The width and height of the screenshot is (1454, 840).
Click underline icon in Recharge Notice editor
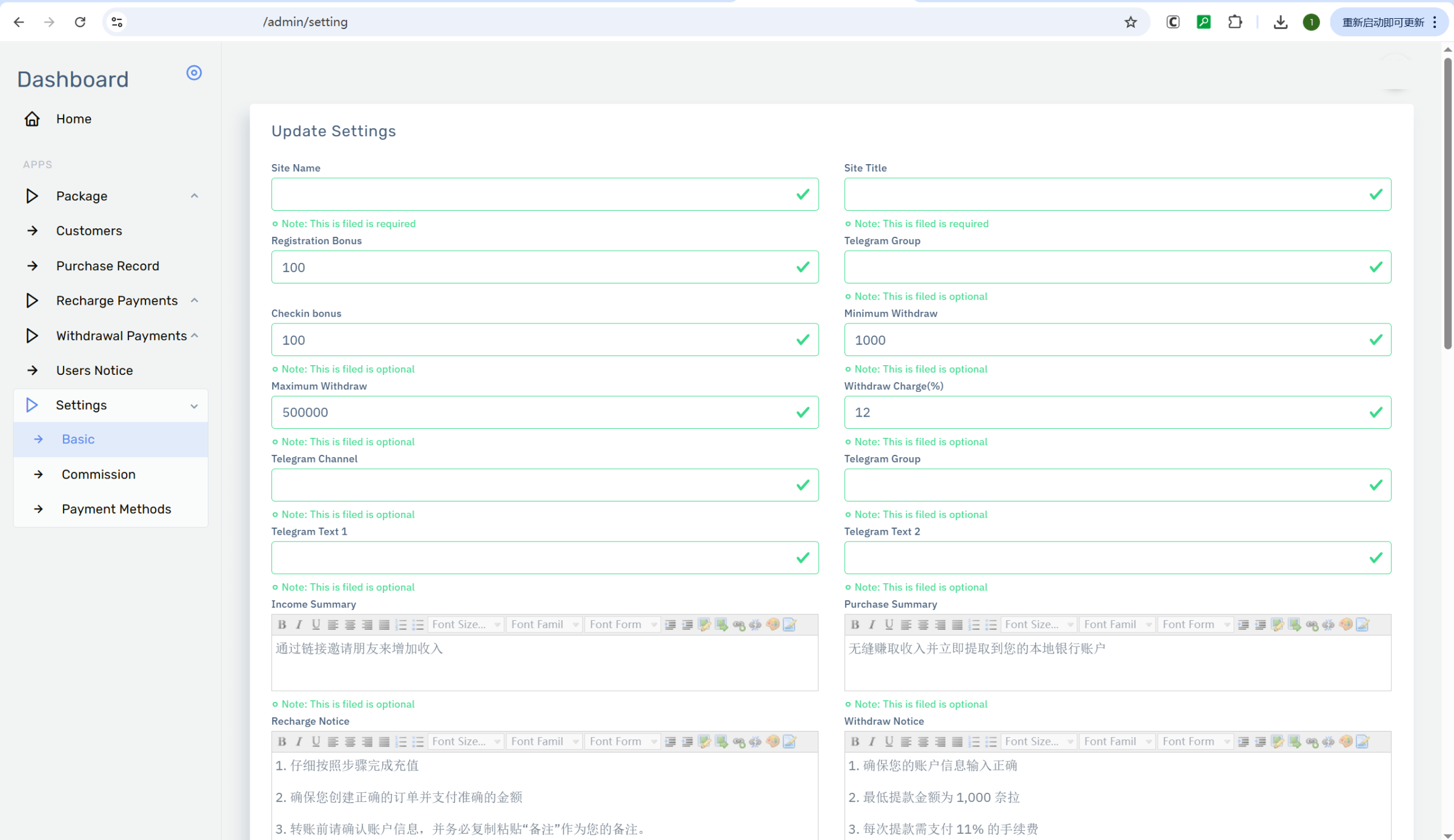(316, 741)
